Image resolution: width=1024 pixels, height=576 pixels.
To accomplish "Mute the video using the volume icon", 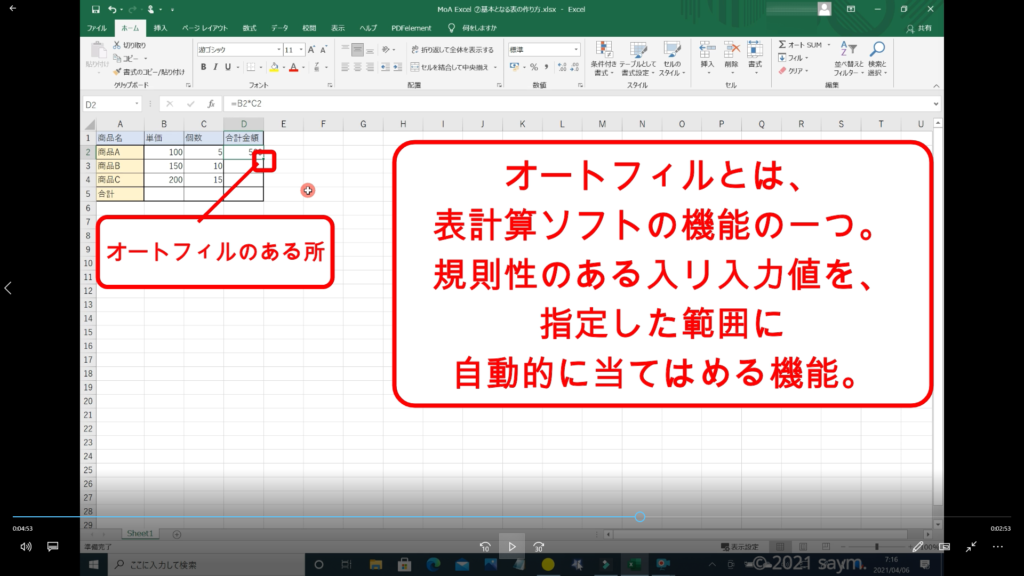I will pos(26,547).
